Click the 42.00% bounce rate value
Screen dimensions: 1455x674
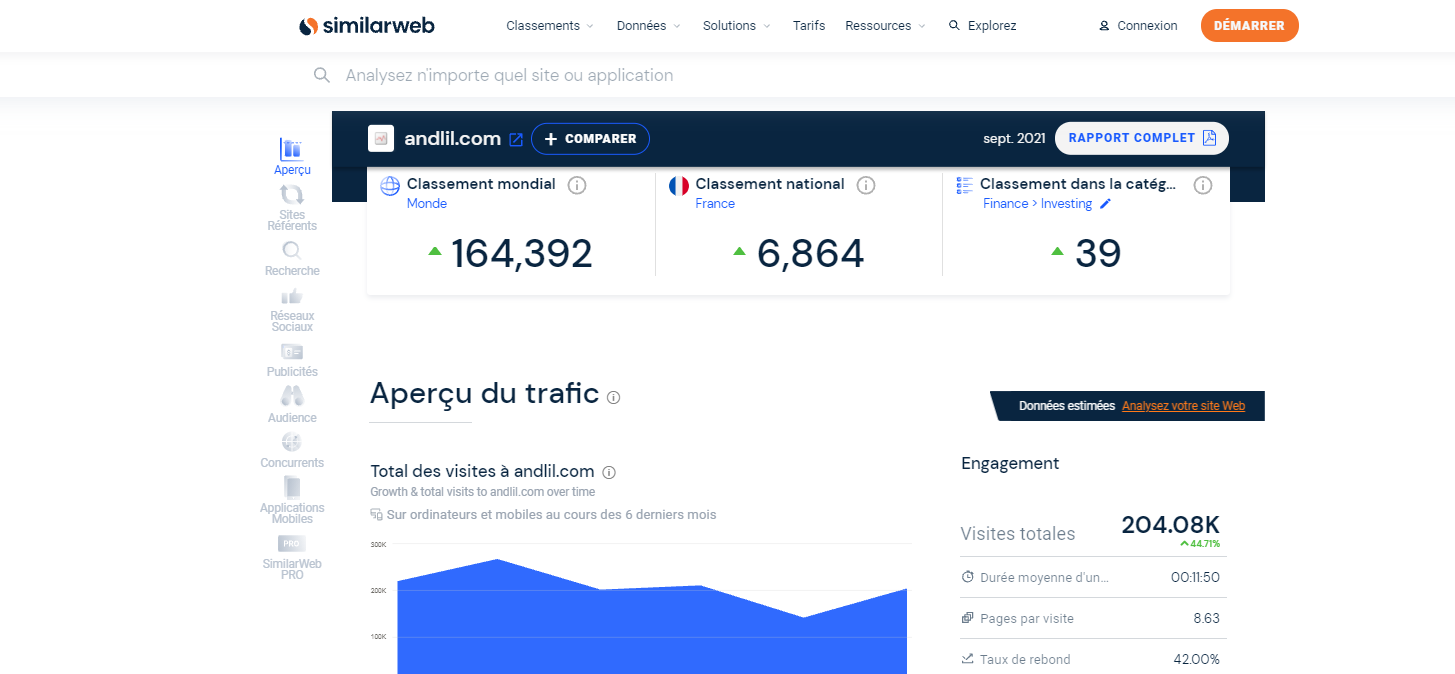tap(1196, 659)
